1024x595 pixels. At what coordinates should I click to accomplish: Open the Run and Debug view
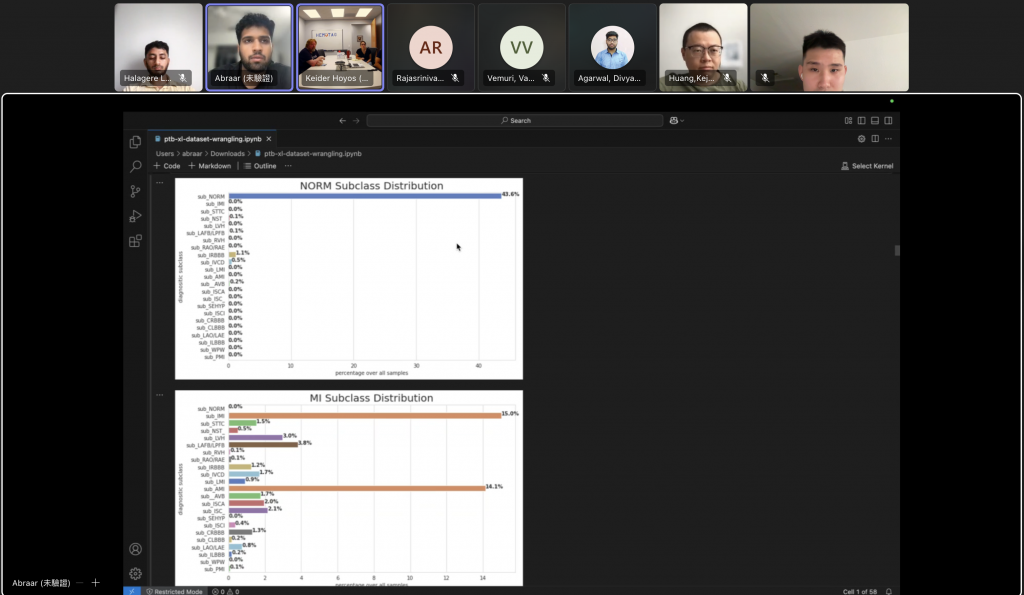coord(135,216)
